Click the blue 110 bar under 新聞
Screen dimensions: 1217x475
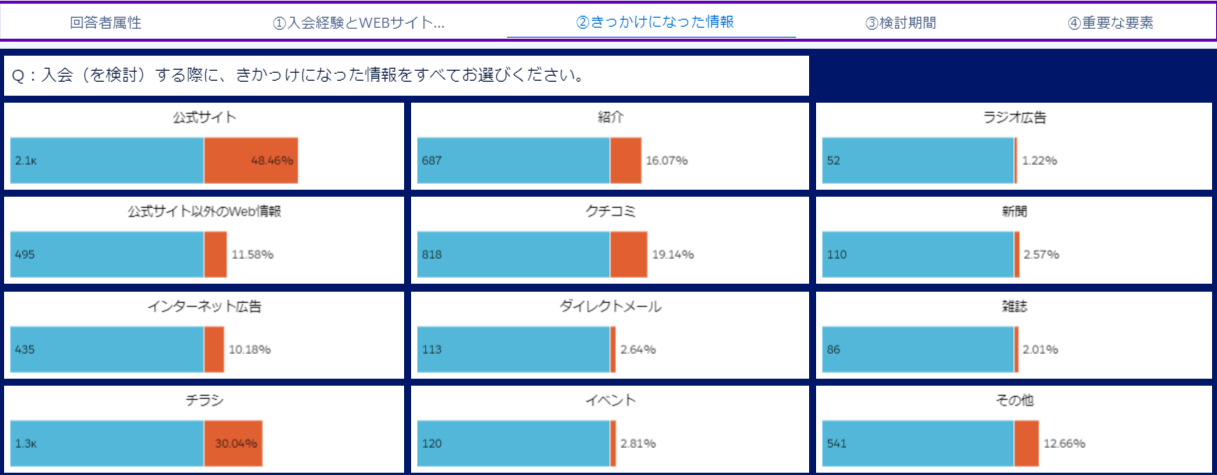pyautogui.click(x=918, y=254)
